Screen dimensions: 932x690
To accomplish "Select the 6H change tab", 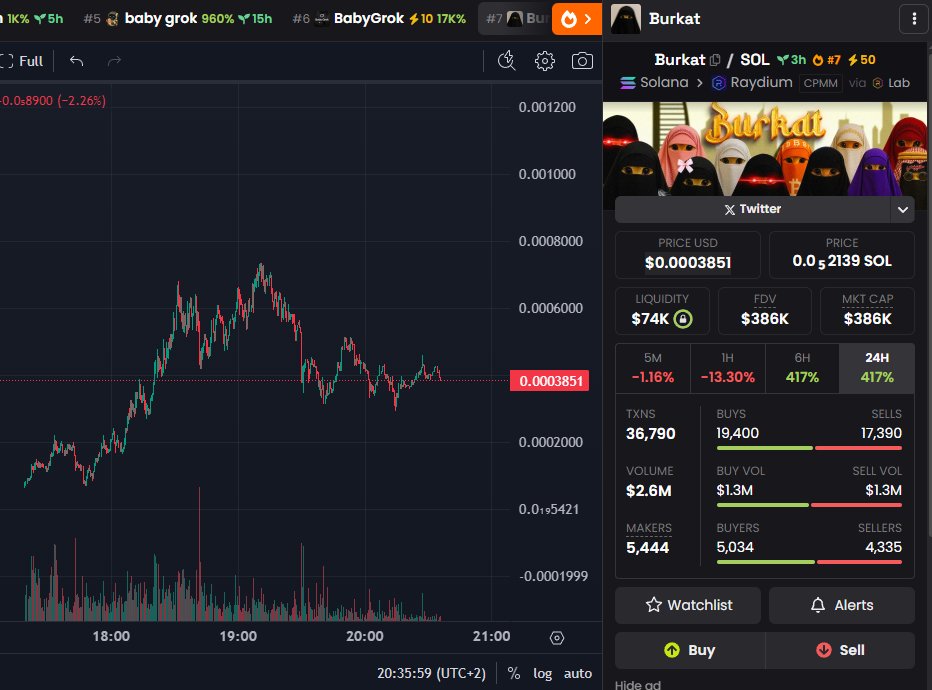I will coord(802,368).
